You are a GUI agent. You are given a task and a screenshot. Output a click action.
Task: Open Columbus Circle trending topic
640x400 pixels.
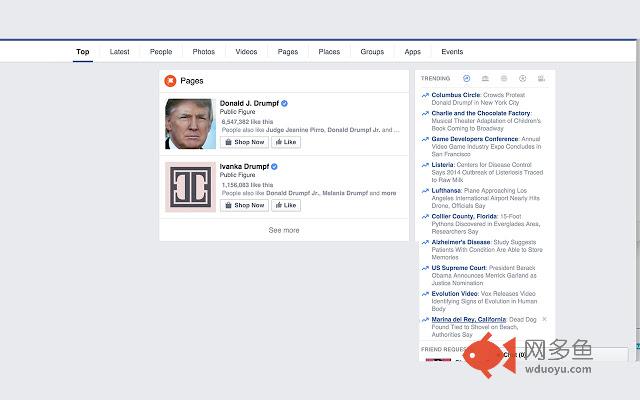[456, 95]
